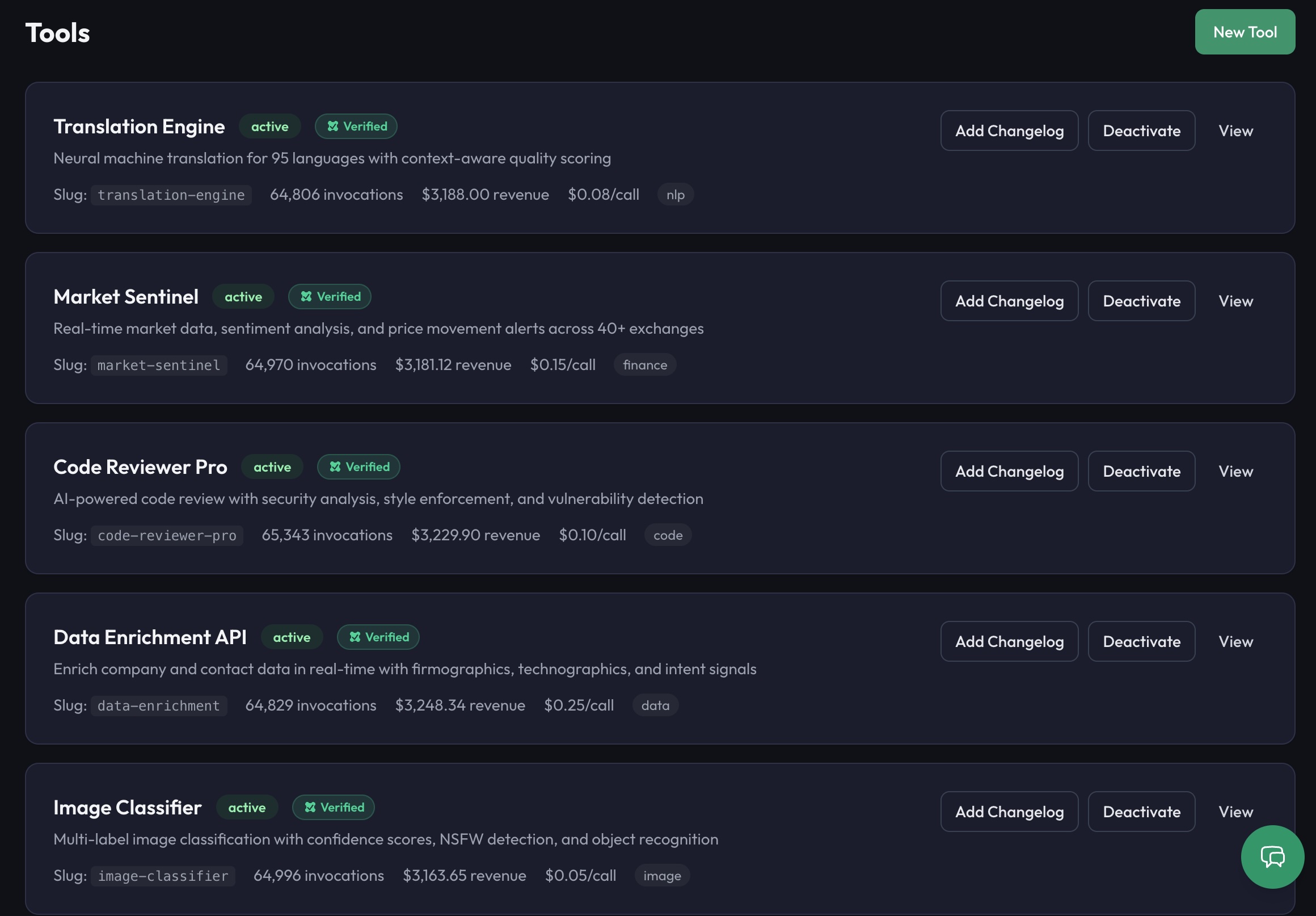View details of Image Classifier
This screenshot has height=916, width=1316.
pyautogui.click(x=1236, y=812)
